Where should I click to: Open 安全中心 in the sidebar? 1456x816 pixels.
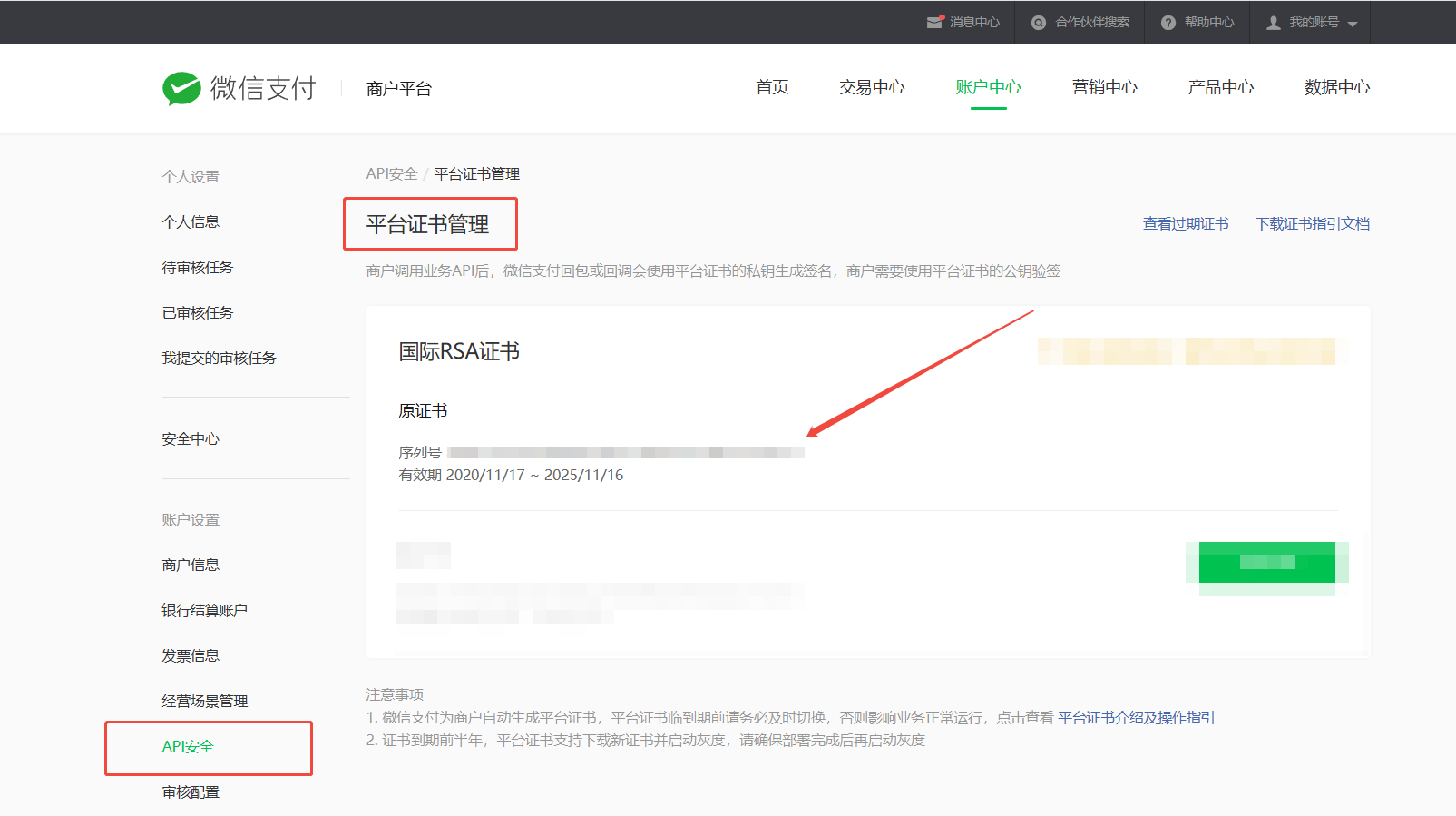191,439
